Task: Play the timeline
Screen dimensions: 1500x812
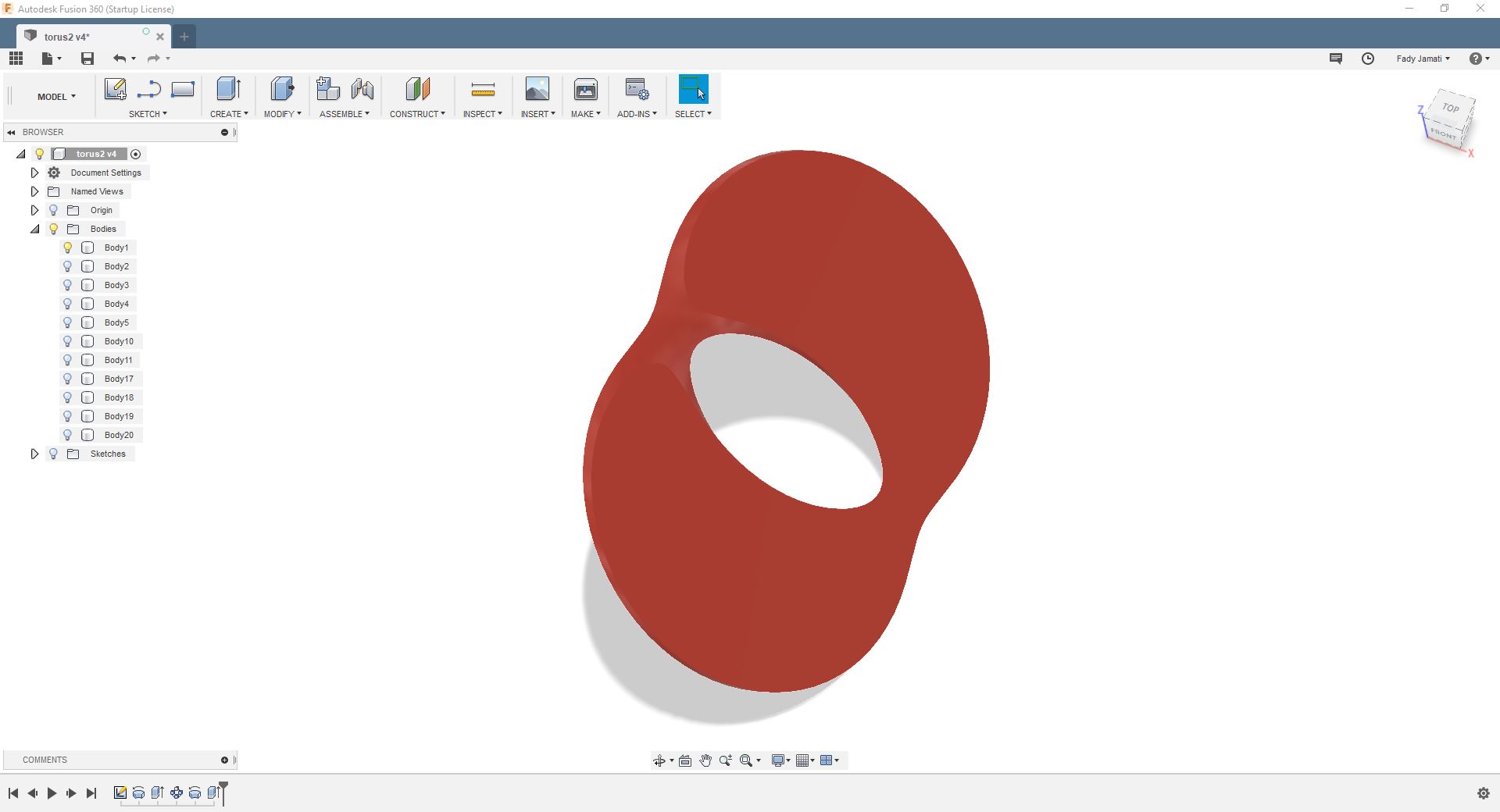Action: pos(52,793)
